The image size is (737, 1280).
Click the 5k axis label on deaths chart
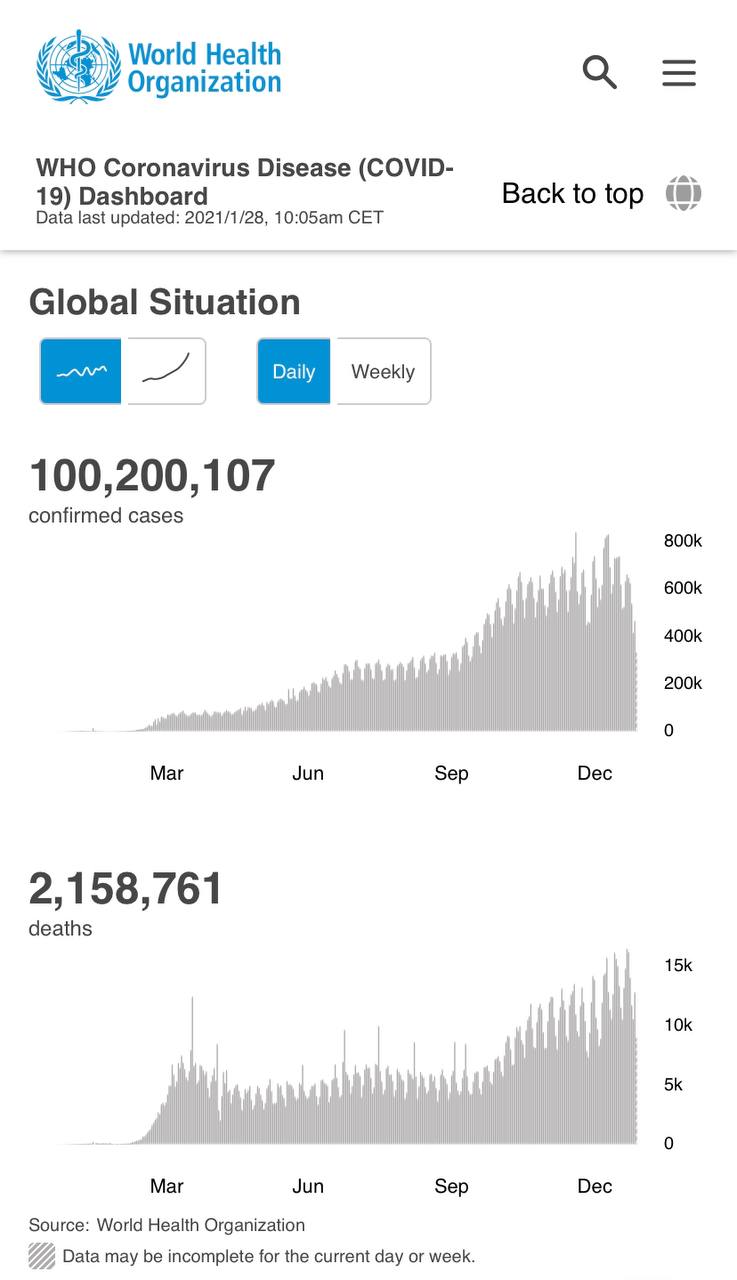click(x=674, y=1084)
